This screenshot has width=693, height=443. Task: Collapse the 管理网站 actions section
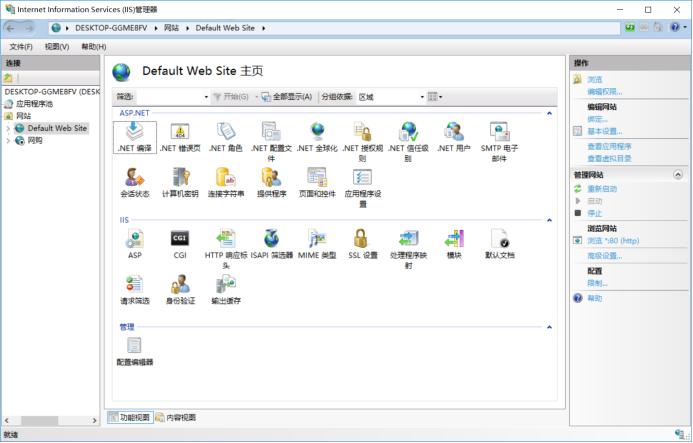(678, 175)
